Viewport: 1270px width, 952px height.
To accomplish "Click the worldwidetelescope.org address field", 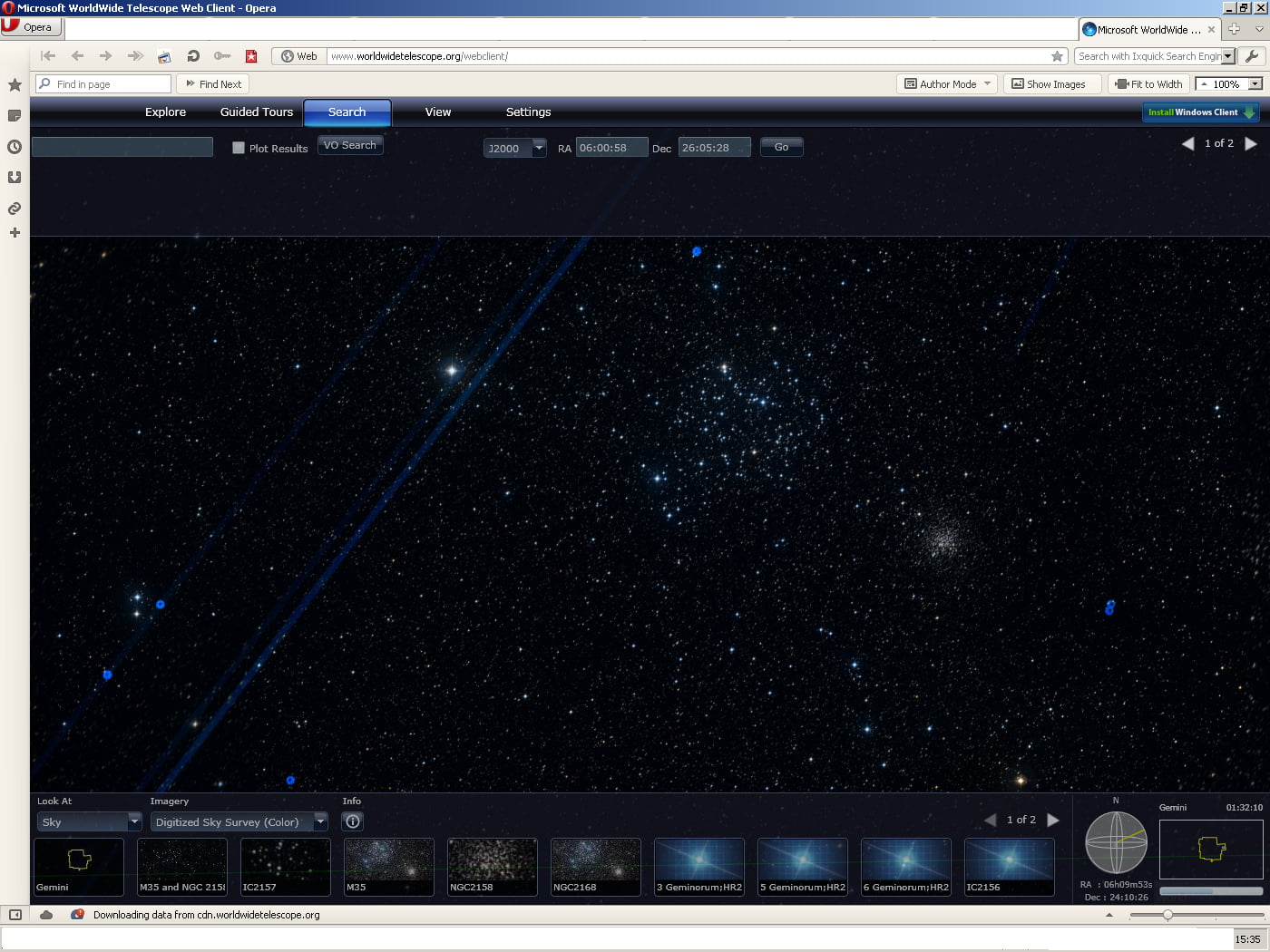I will coord(688,56).
